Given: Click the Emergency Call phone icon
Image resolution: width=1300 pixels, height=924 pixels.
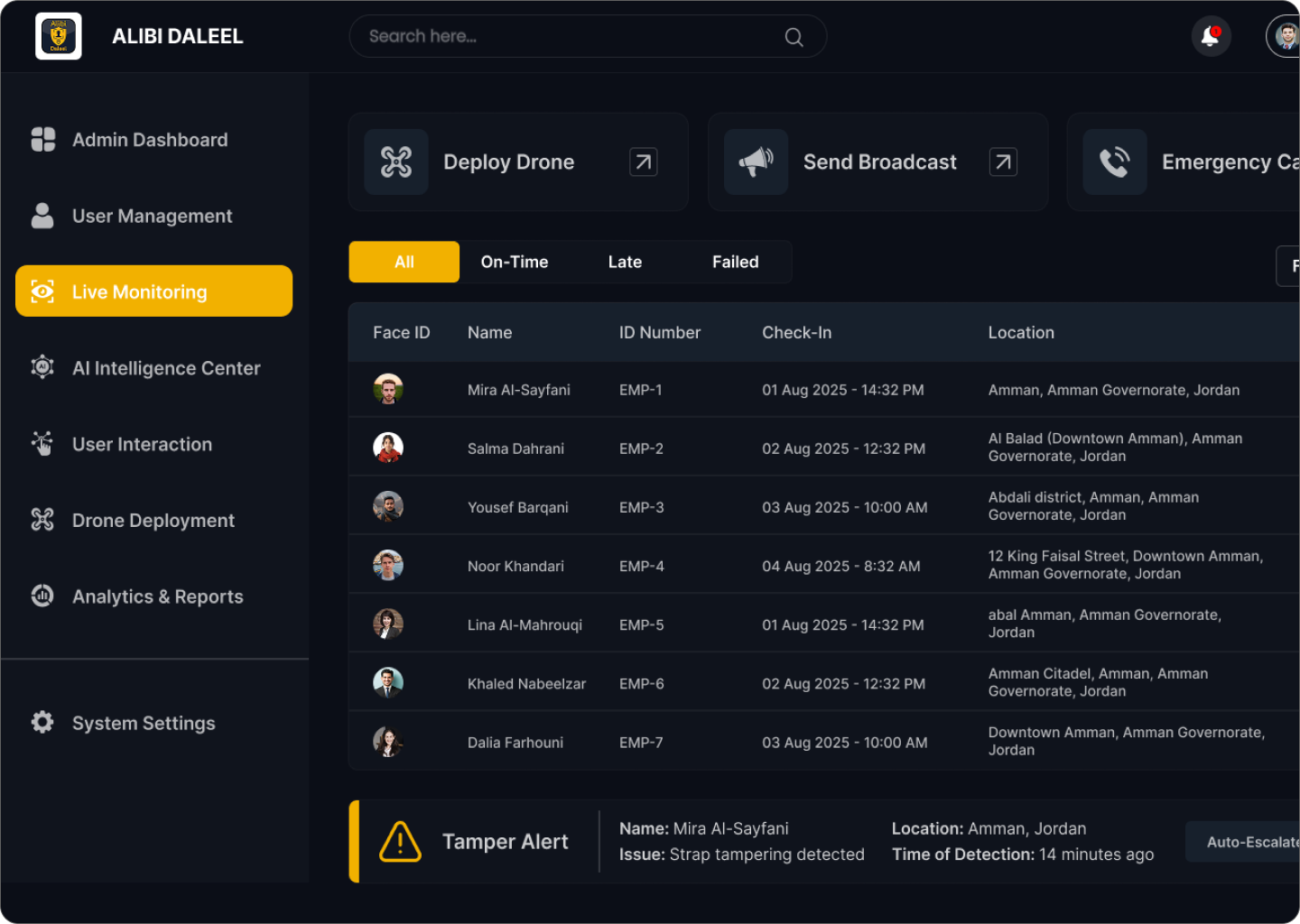Looking at the screenshot, I should (1115, 162).
